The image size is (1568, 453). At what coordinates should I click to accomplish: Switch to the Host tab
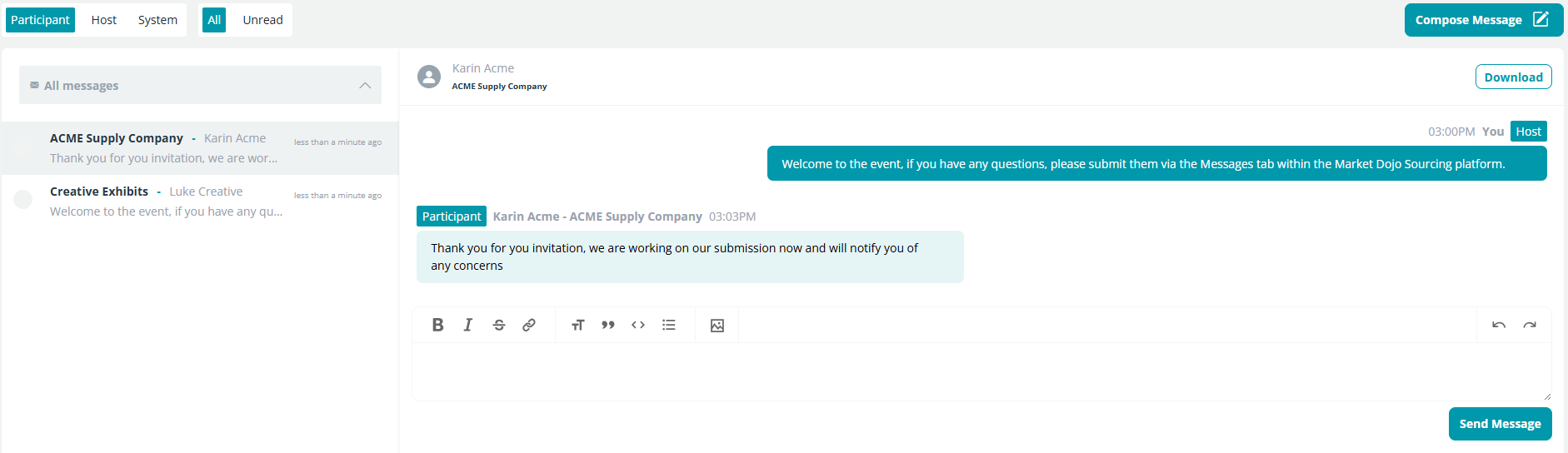coord(104,20)
